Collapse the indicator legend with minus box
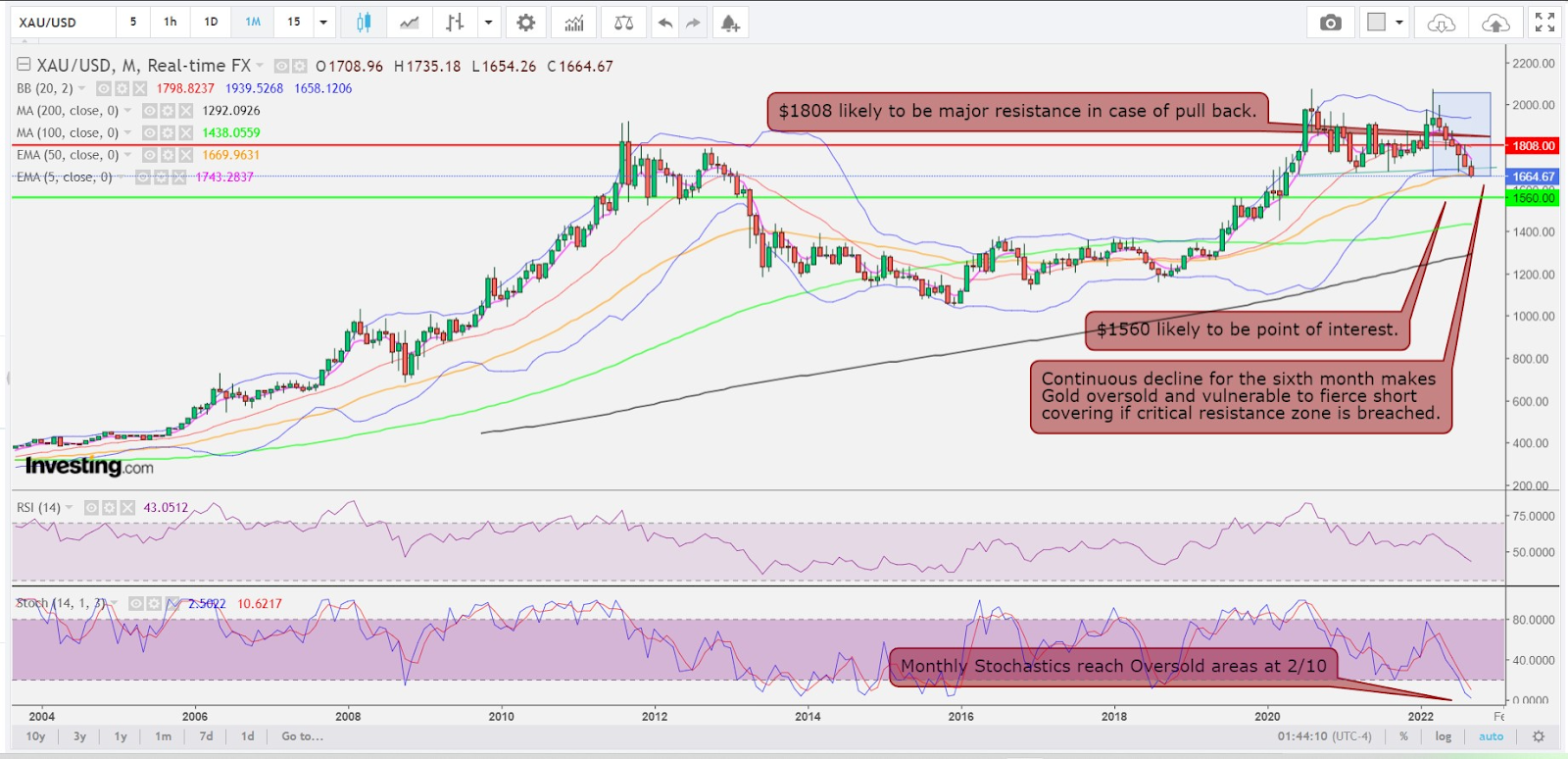The height and width of the screenshot is (759, 1568). point(24,65)
